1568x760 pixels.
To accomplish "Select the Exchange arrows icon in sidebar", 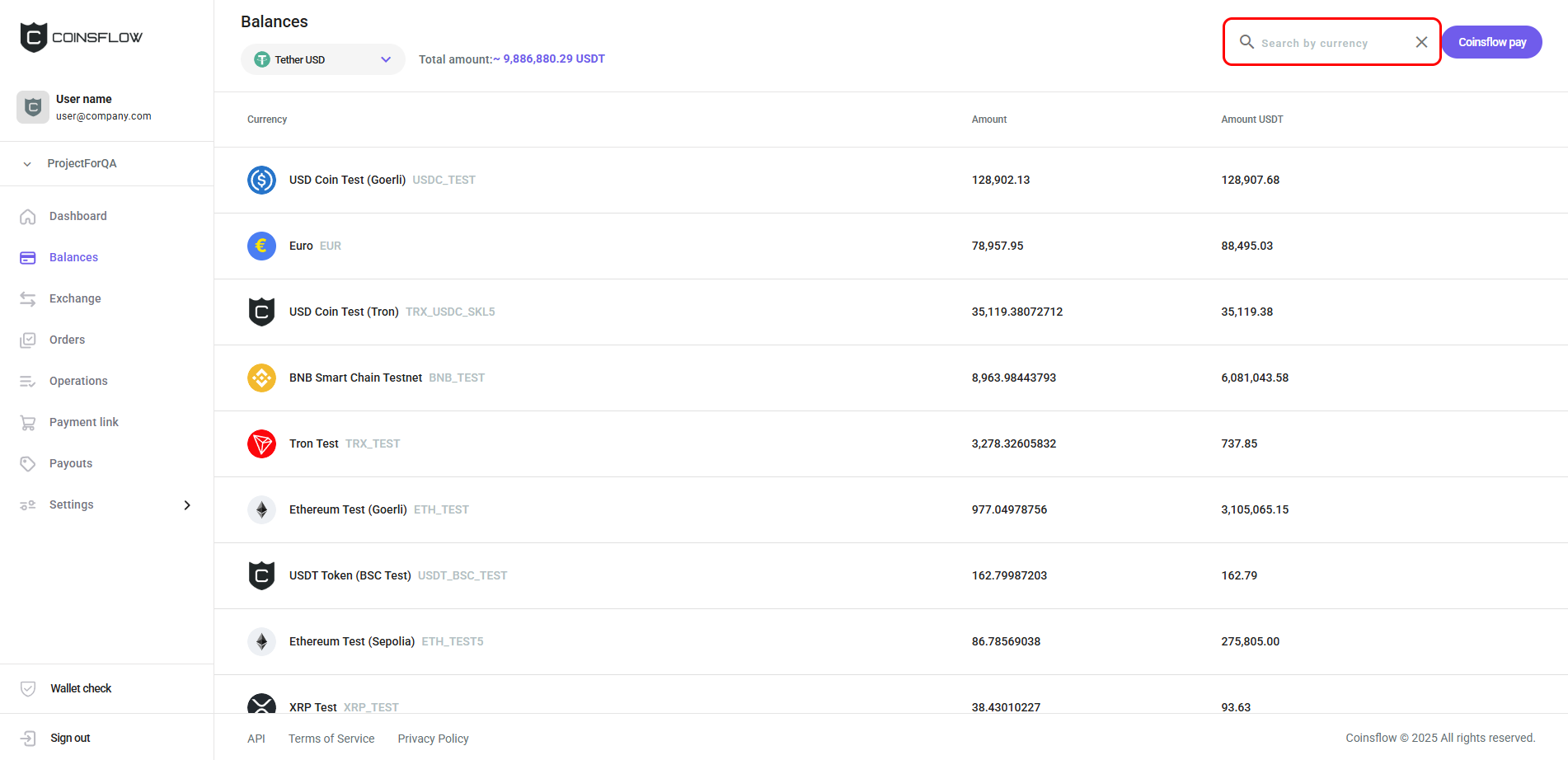I will (x=28, y=298).
